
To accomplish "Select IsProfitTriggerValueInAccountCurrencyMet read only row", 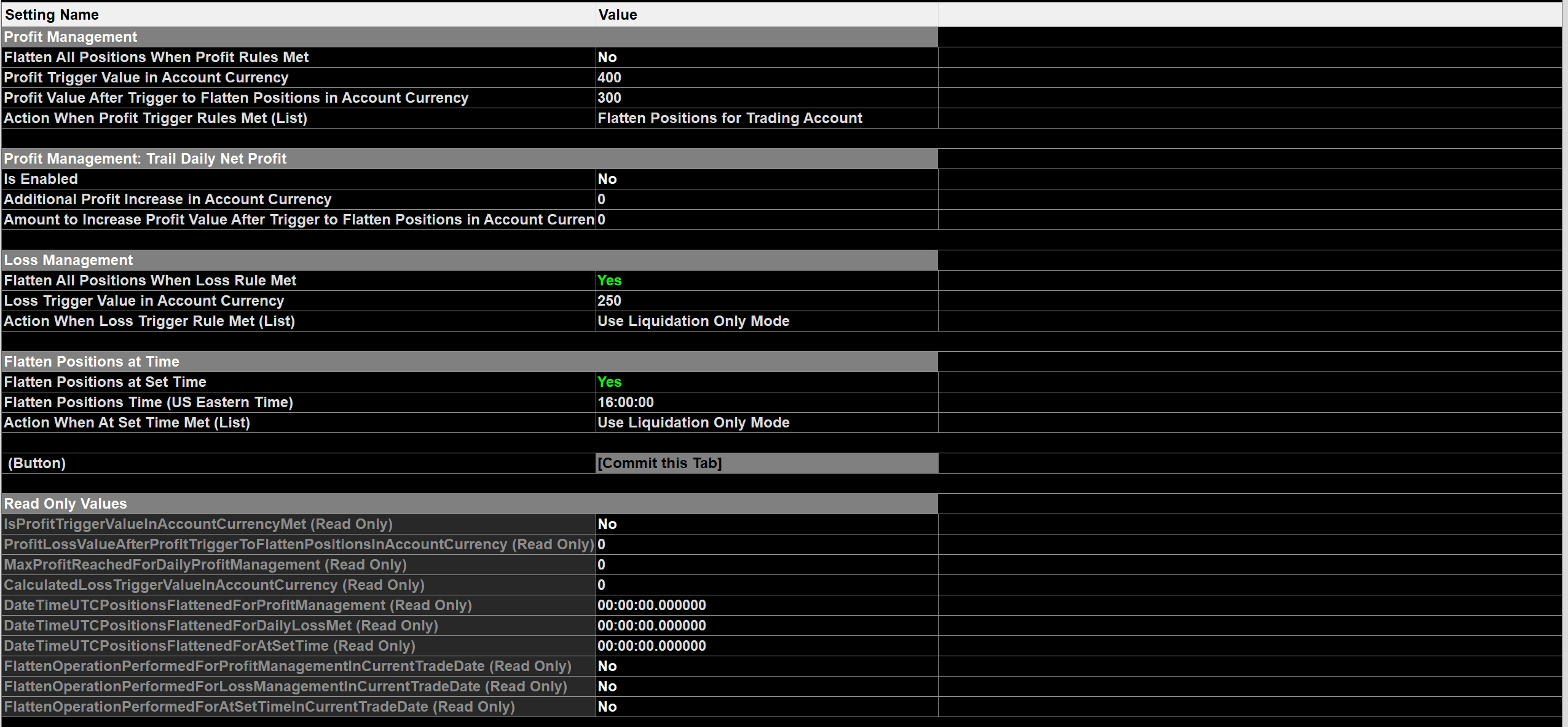I will coord(298,524).
